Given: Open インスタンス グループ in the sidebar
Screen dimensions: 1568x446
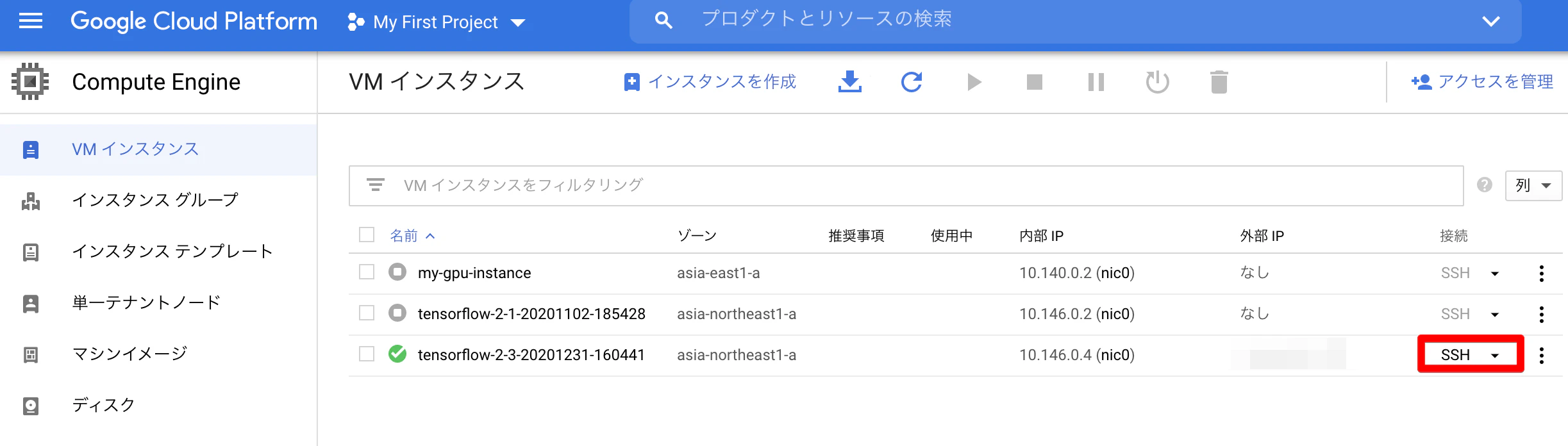Looking at the screenshot, I should click(158, 201).
